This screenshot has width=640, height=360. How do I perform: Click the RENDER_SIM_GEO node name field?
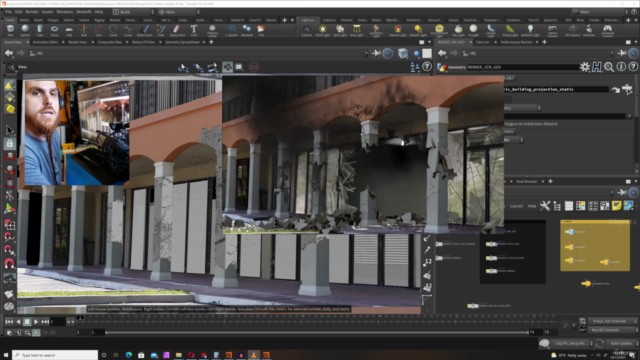(x=522, y=67)
